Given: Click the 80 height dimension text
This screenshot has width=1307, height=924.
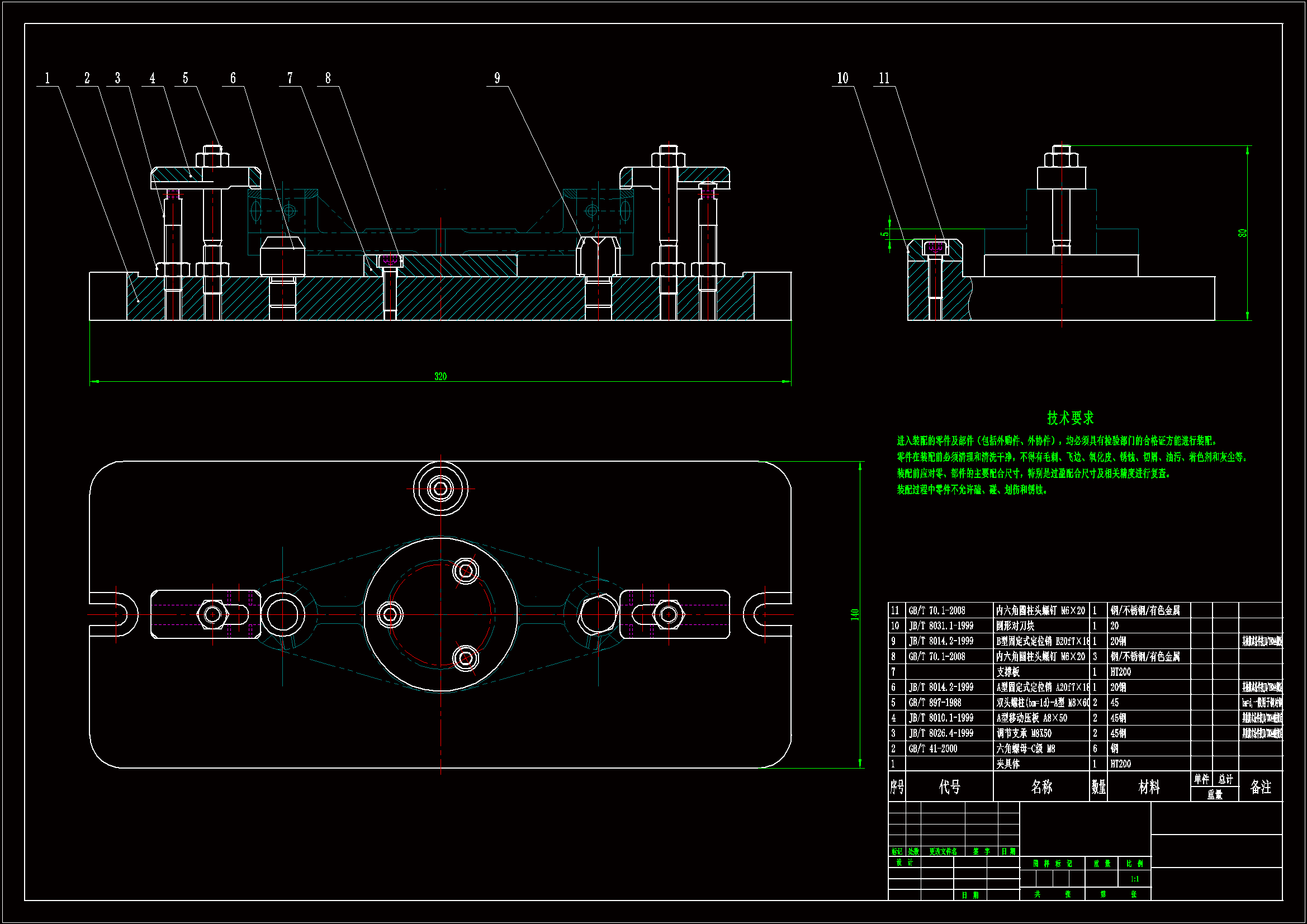Looking at the screenshot, I should (x=1242, y=233).
